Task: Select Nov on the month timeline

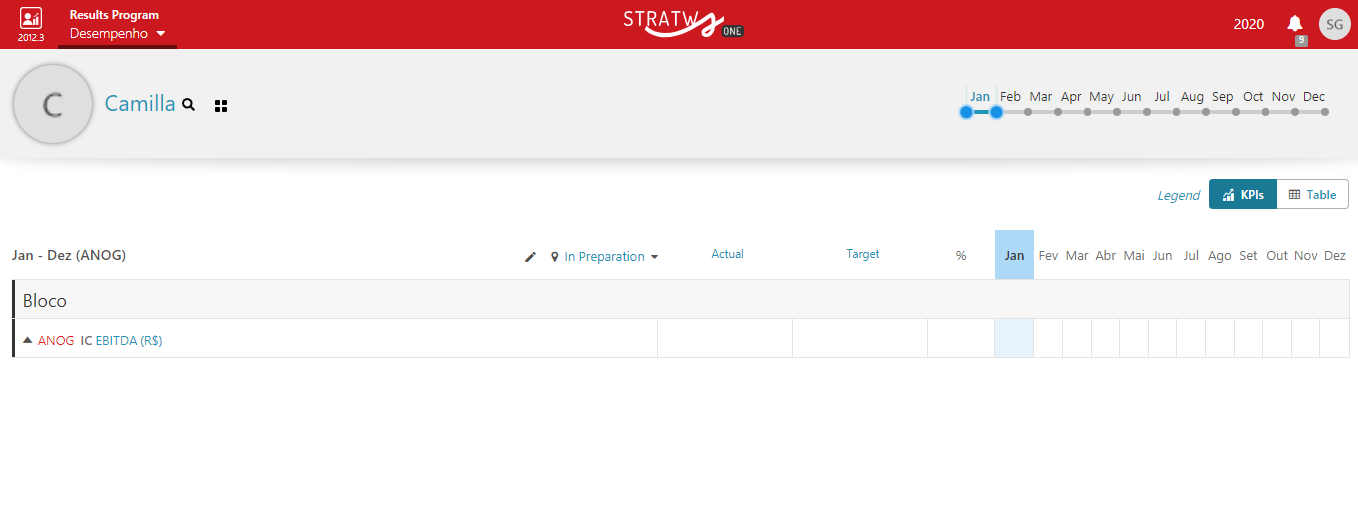Action: click(1283, 97)
